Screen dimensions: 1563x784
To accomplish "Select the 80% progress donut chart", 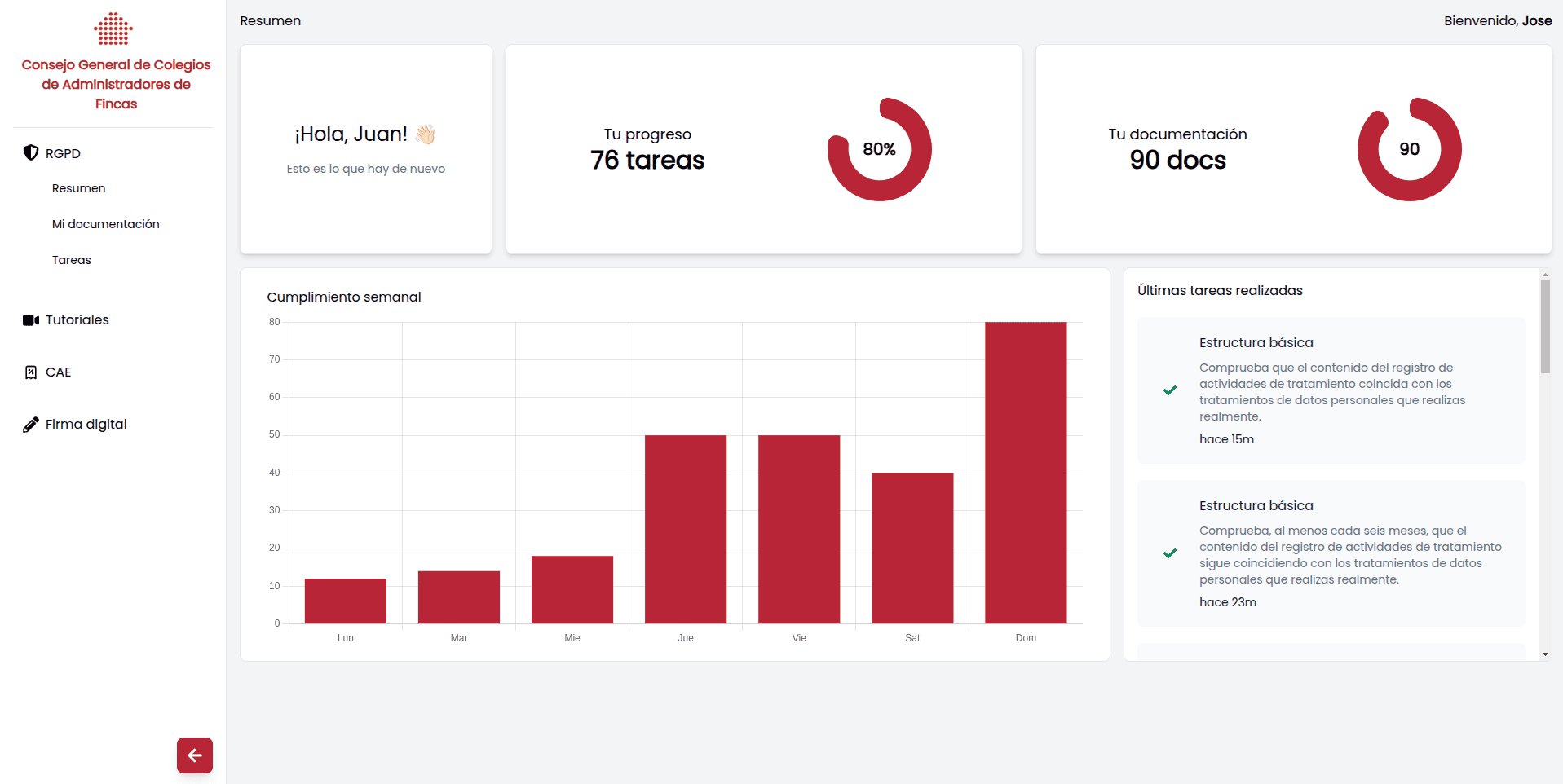I will [x=879, y=149].
